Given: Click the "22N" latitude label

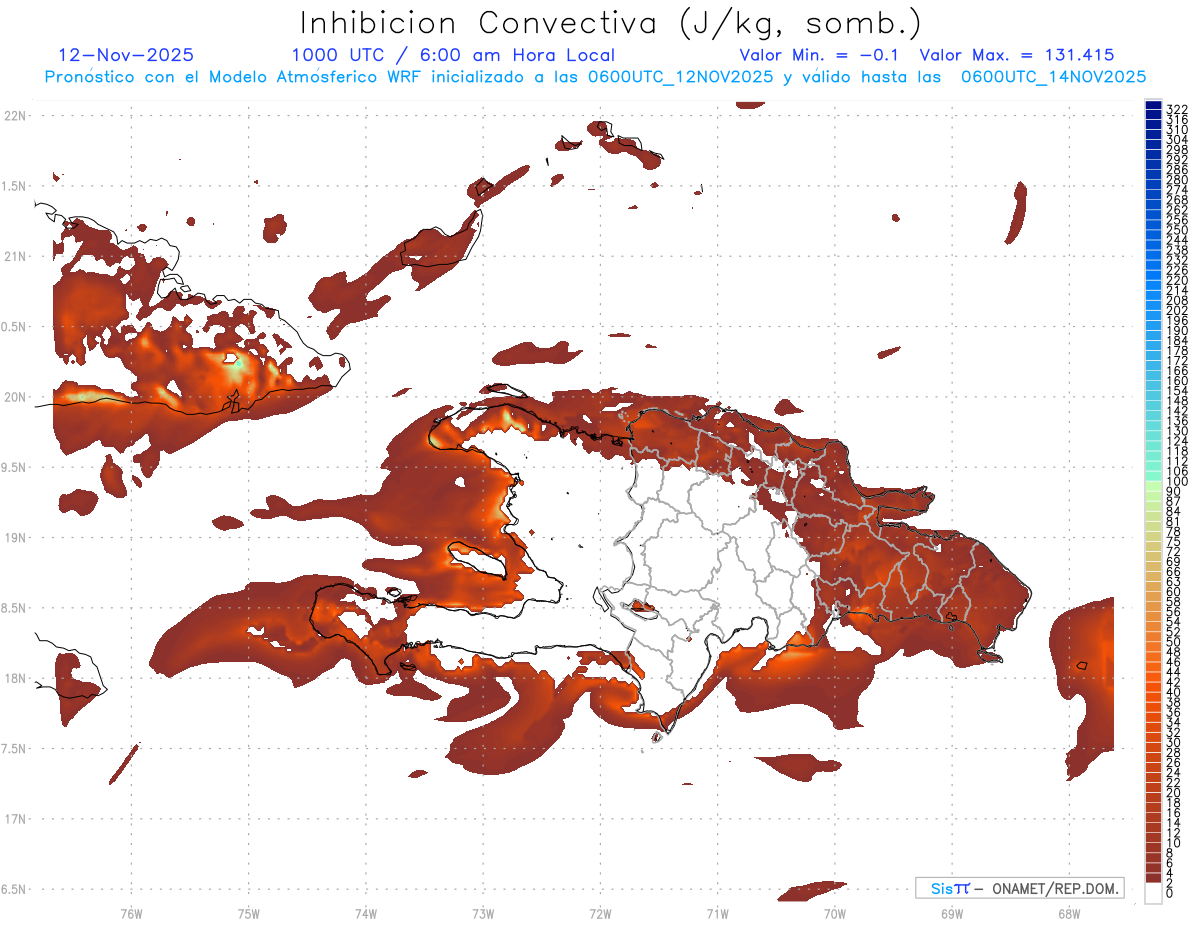Looking at the screenshot, I should point(13,115).
